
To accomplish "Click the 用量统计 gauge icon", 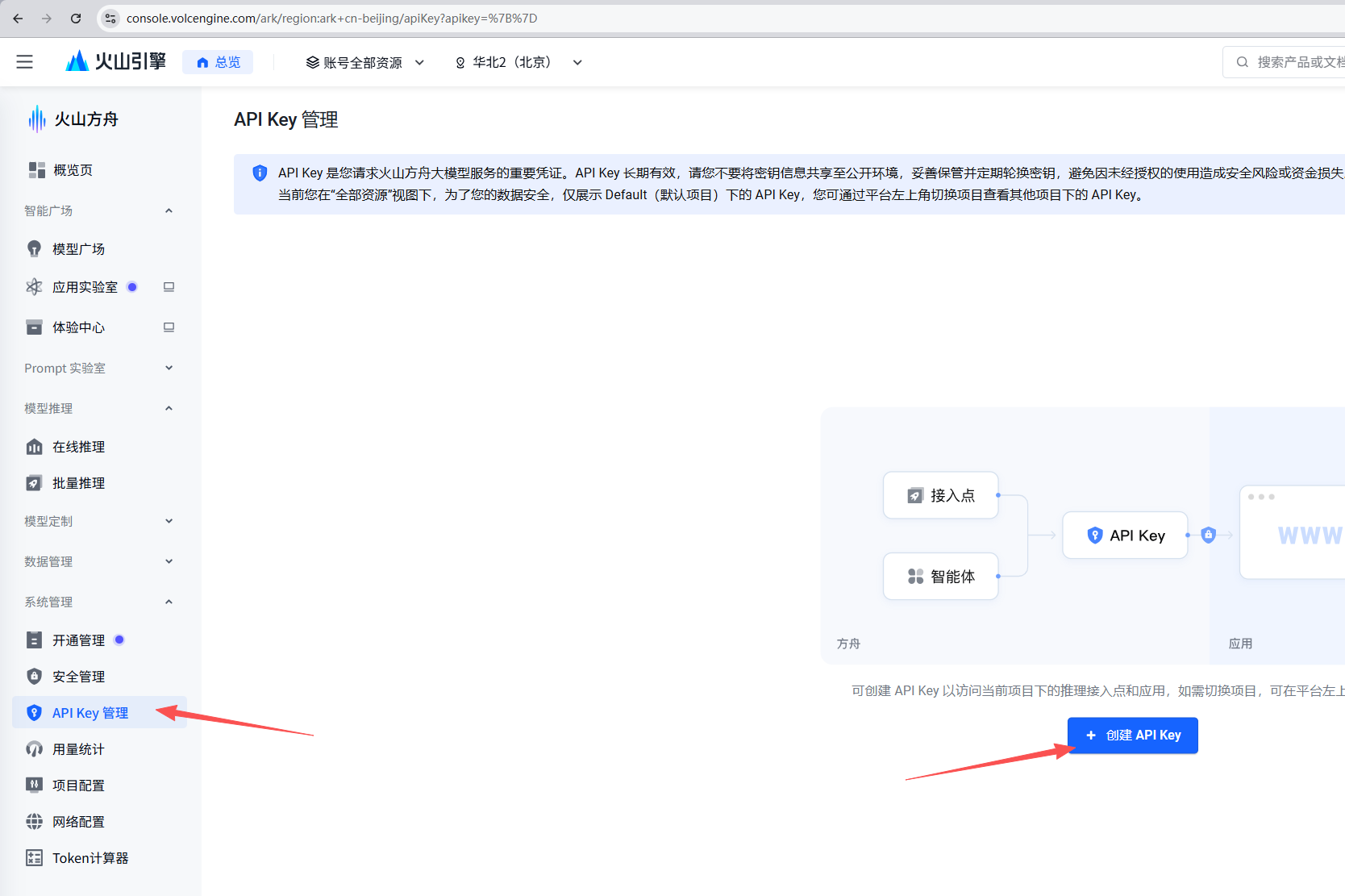I will coord(34,749).
